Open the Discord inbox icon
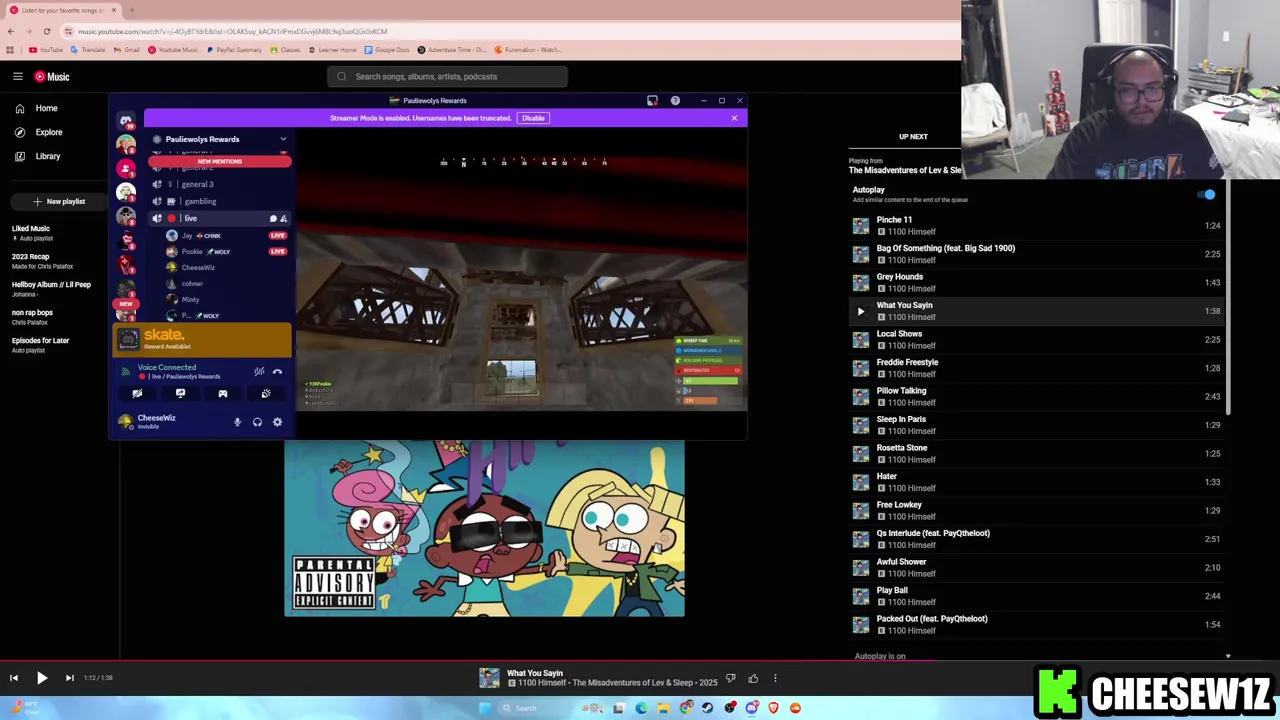 tap(652, 100)
